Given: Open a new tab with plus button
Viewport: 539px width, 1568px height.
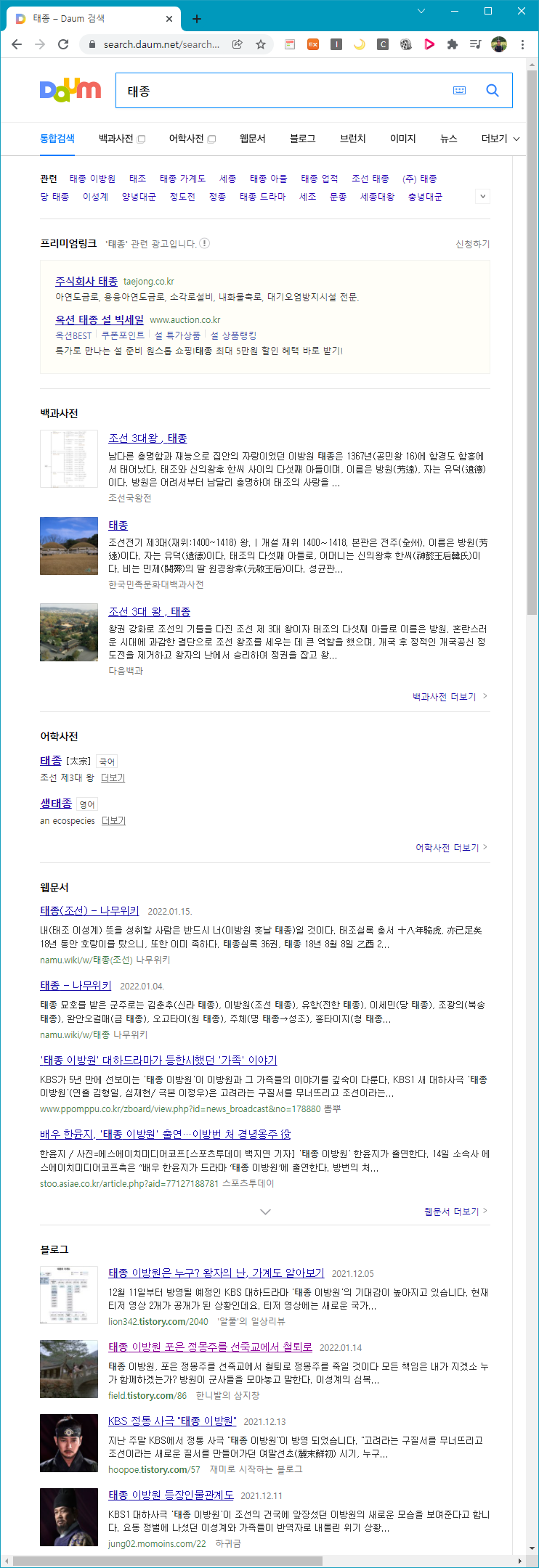Looking at the screenshot, I should pyautogui.click(x=197, y=19).
